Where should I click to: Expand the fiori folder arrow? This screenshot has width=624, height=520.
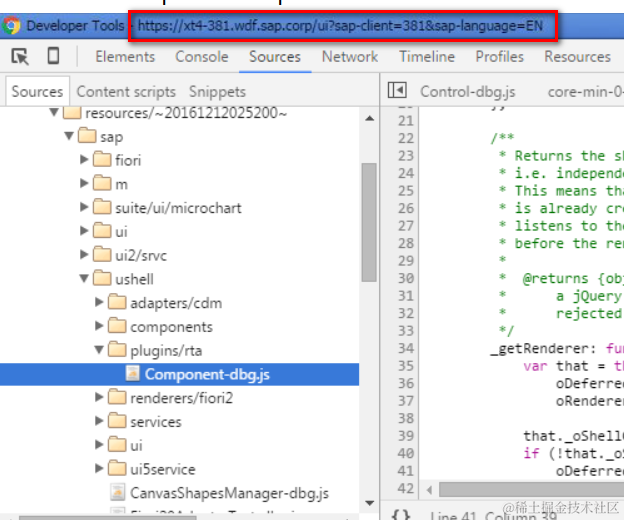[x=84, y=160]
